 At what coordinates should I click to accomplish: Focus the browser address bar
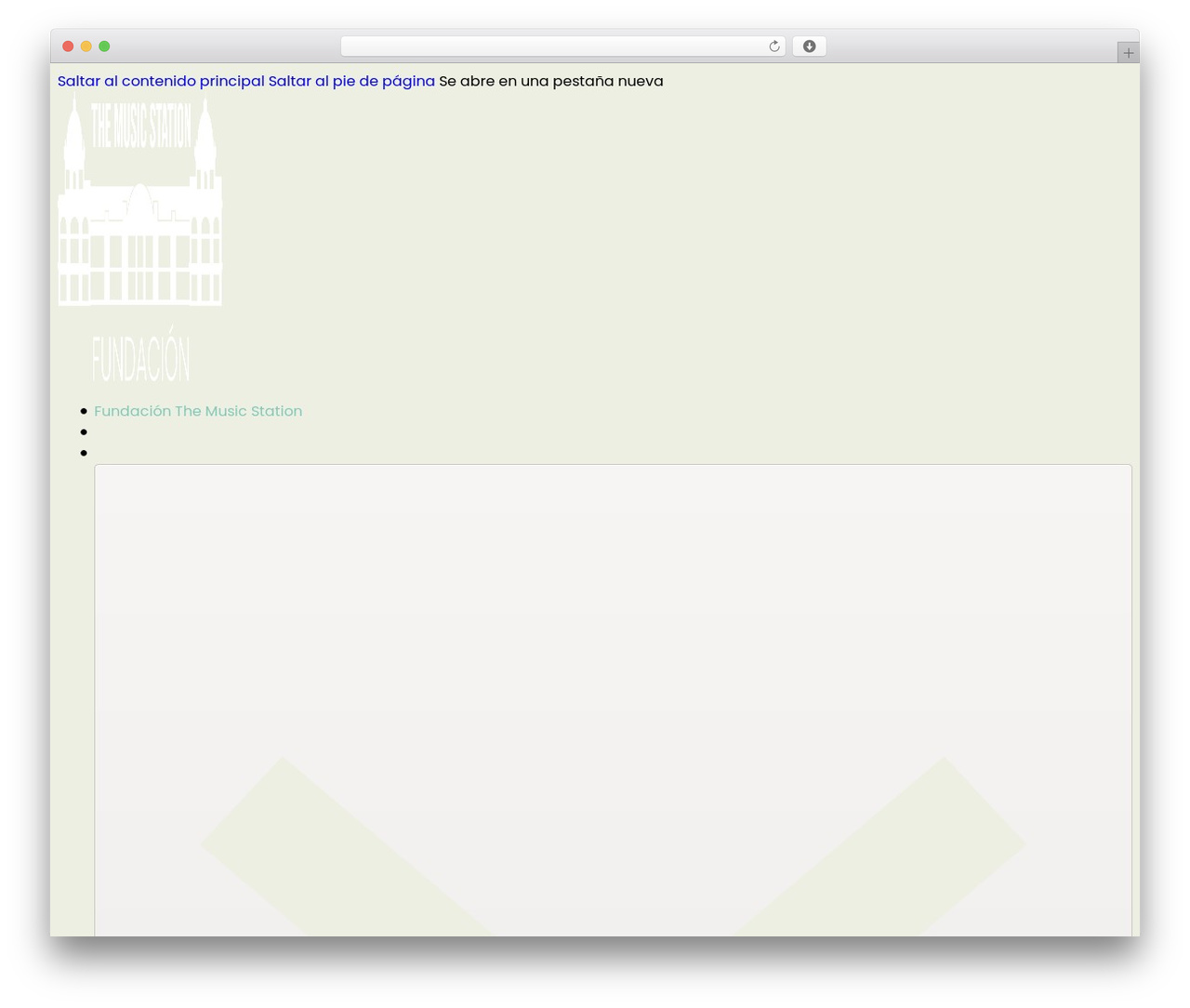click(562, 46)
